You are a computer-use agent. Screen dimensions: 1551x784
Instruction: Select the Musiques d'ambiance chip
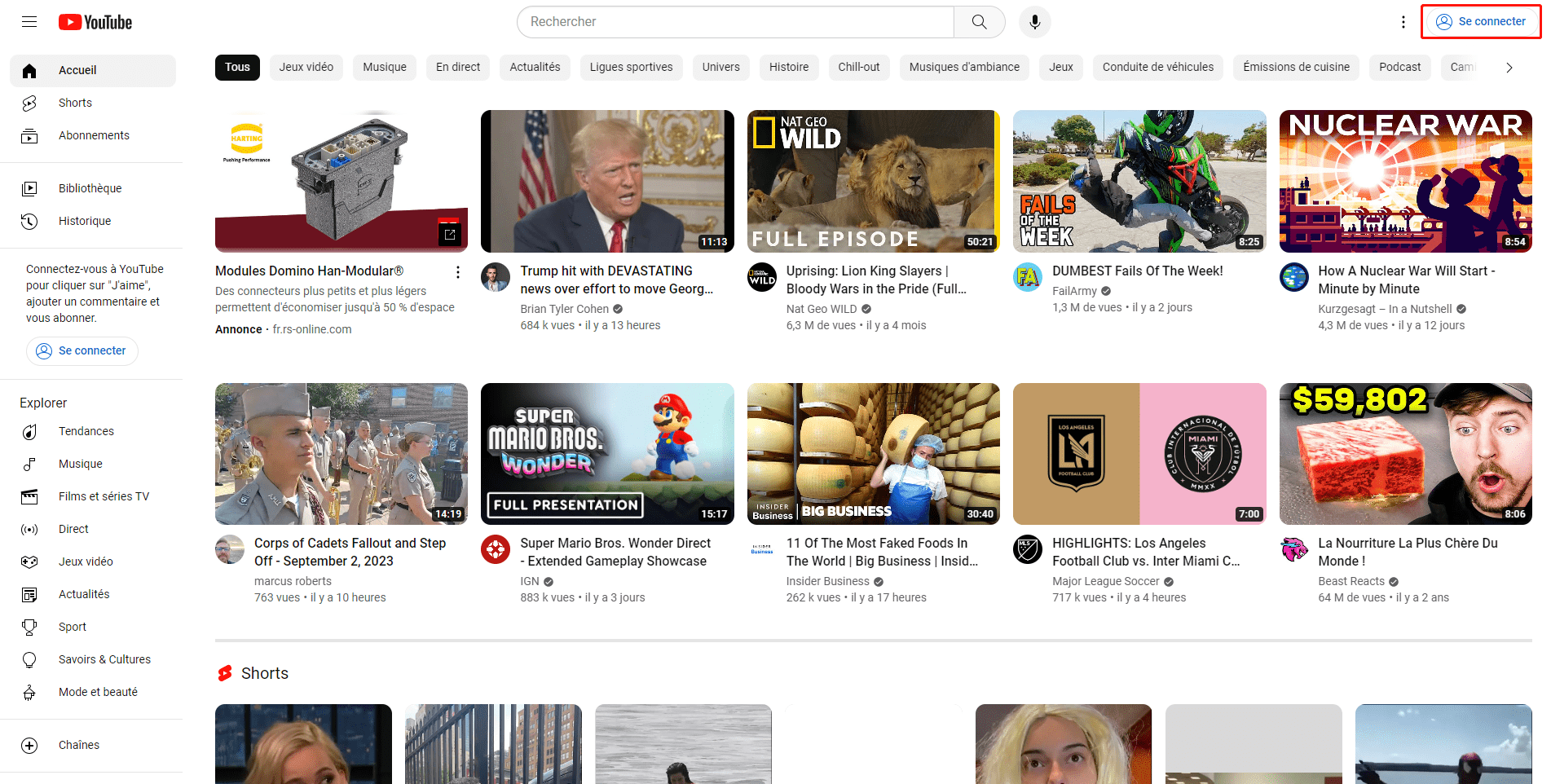(964, 68)
